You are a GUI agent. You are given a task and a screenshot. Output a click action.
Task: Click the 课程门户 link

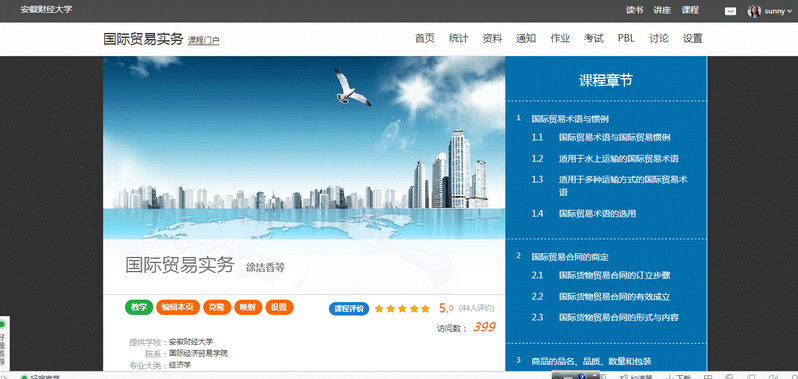[x=204, y=41]
